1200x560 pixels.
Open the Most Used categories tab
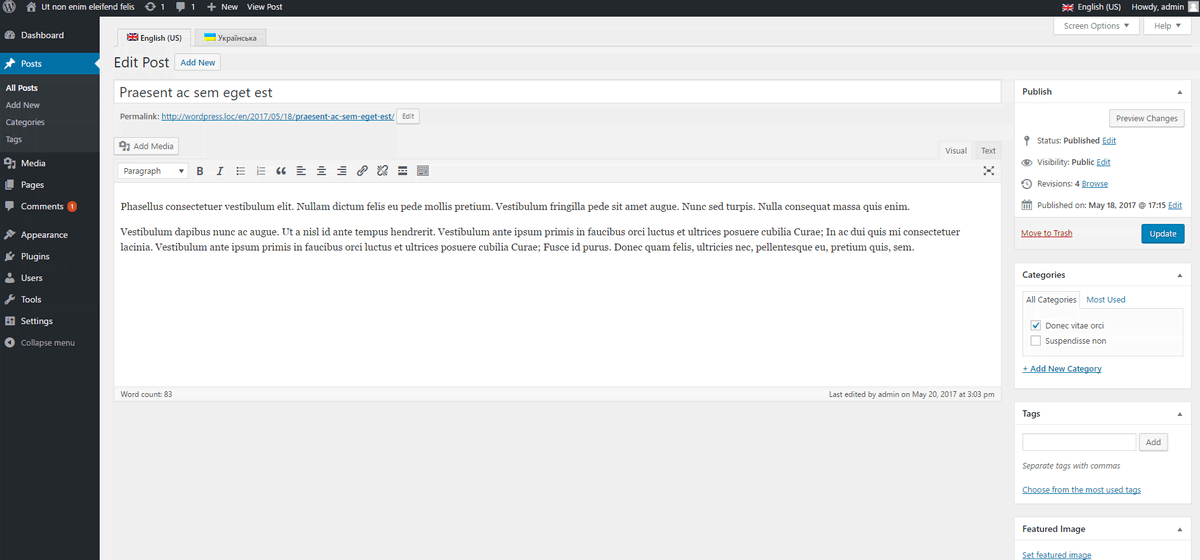coord(1106,299)
